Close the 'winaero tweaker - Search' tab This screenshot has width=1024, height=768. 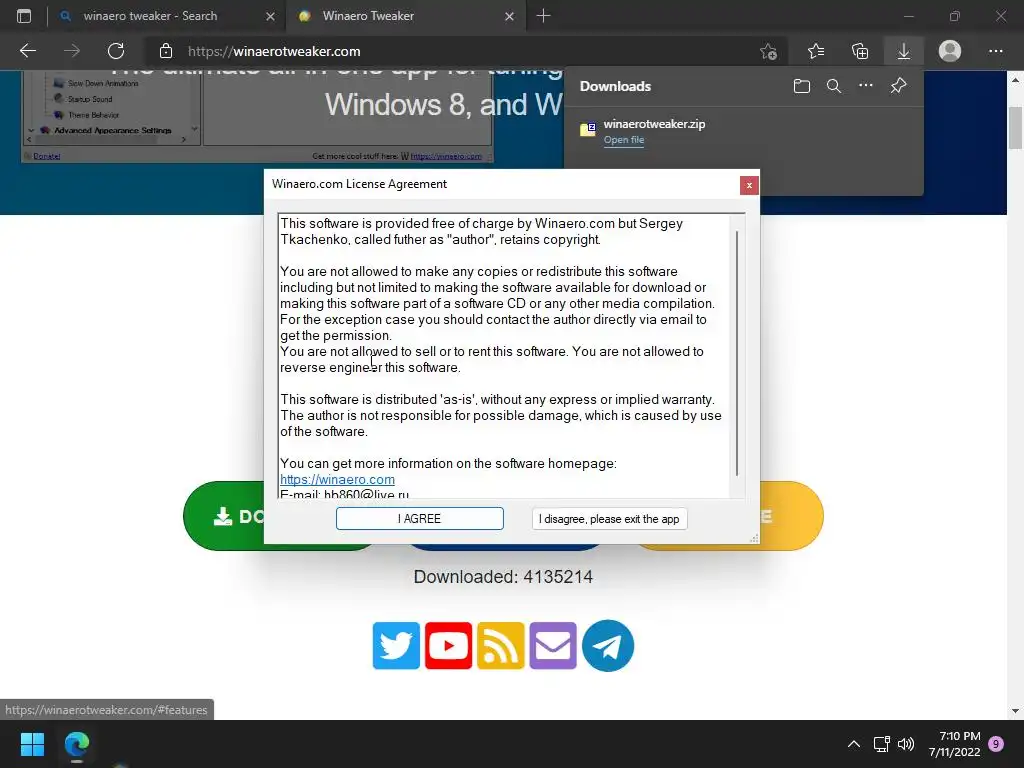[x=270, y=16]
